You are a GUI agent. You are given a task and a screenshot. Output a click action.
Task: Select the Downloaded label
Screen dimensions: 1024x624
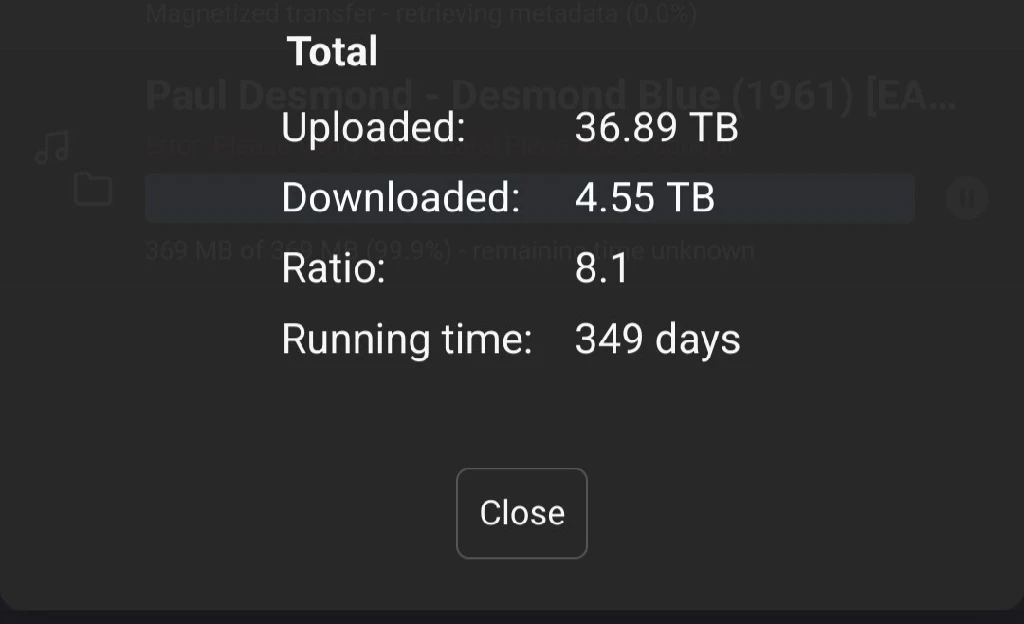(x=400, y=197)
